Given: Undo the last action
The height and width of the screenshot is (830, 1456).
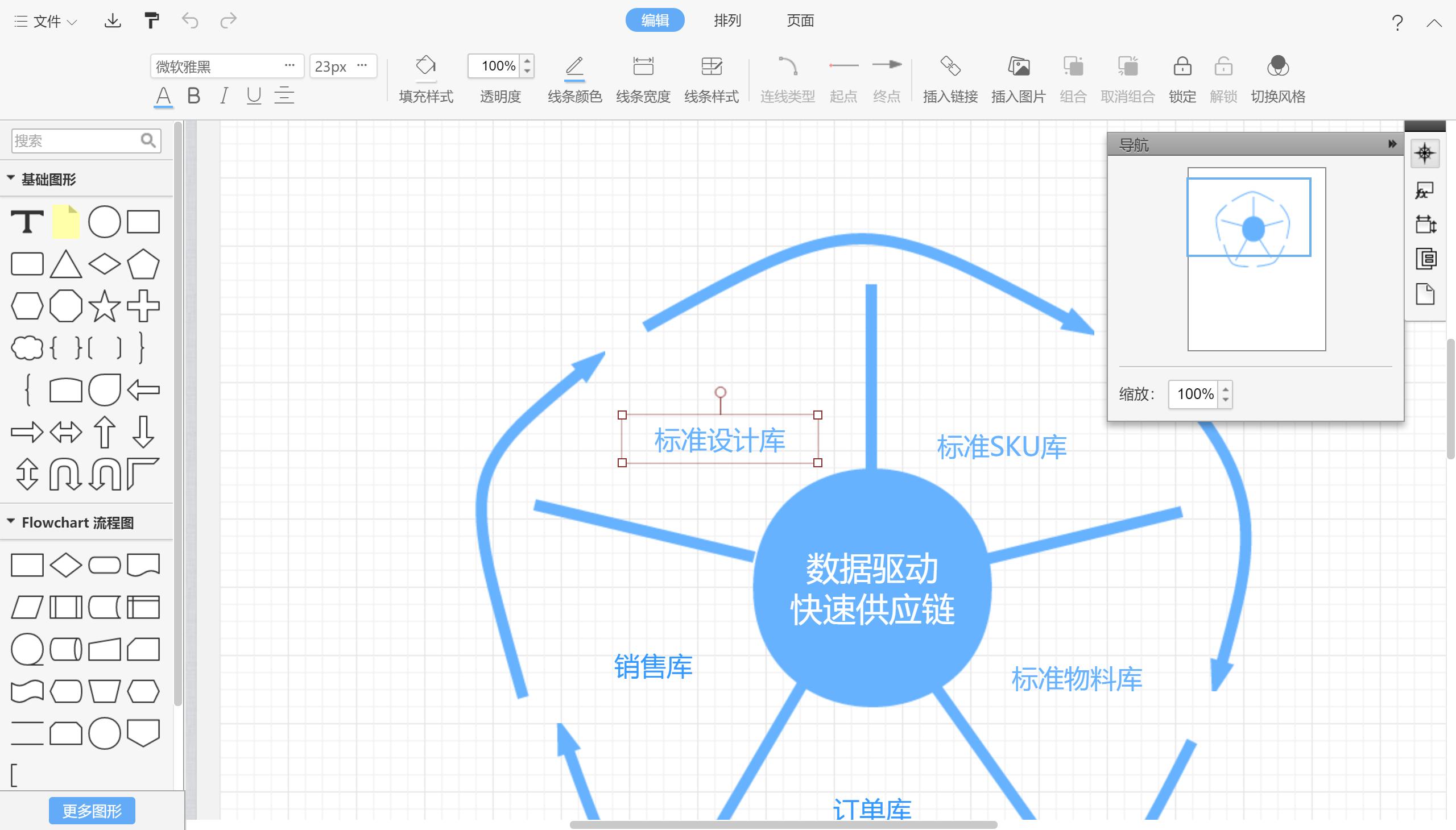Looking at the screenshot, I should point(191,20).
